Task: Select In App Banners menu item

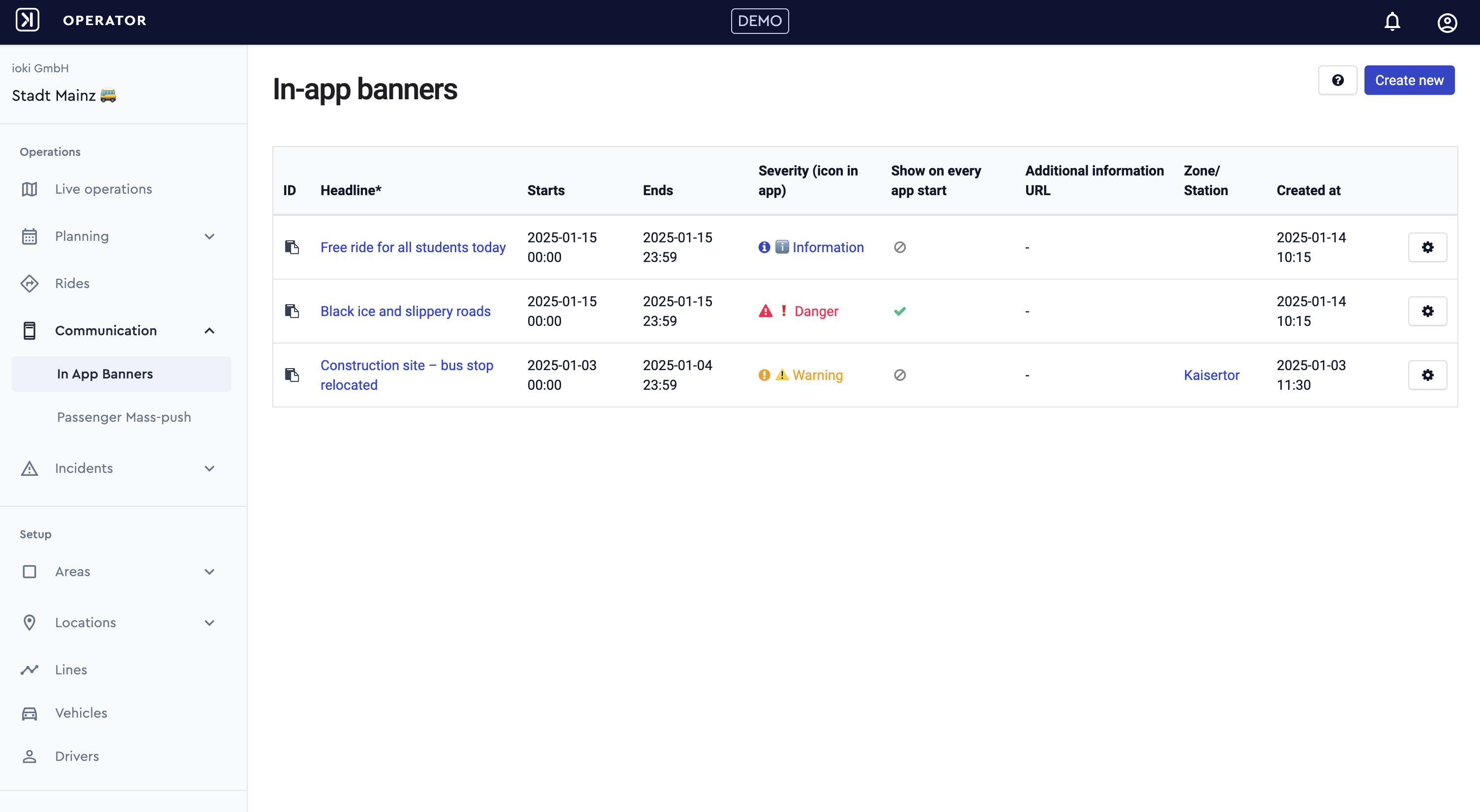Action: (121, 374)
